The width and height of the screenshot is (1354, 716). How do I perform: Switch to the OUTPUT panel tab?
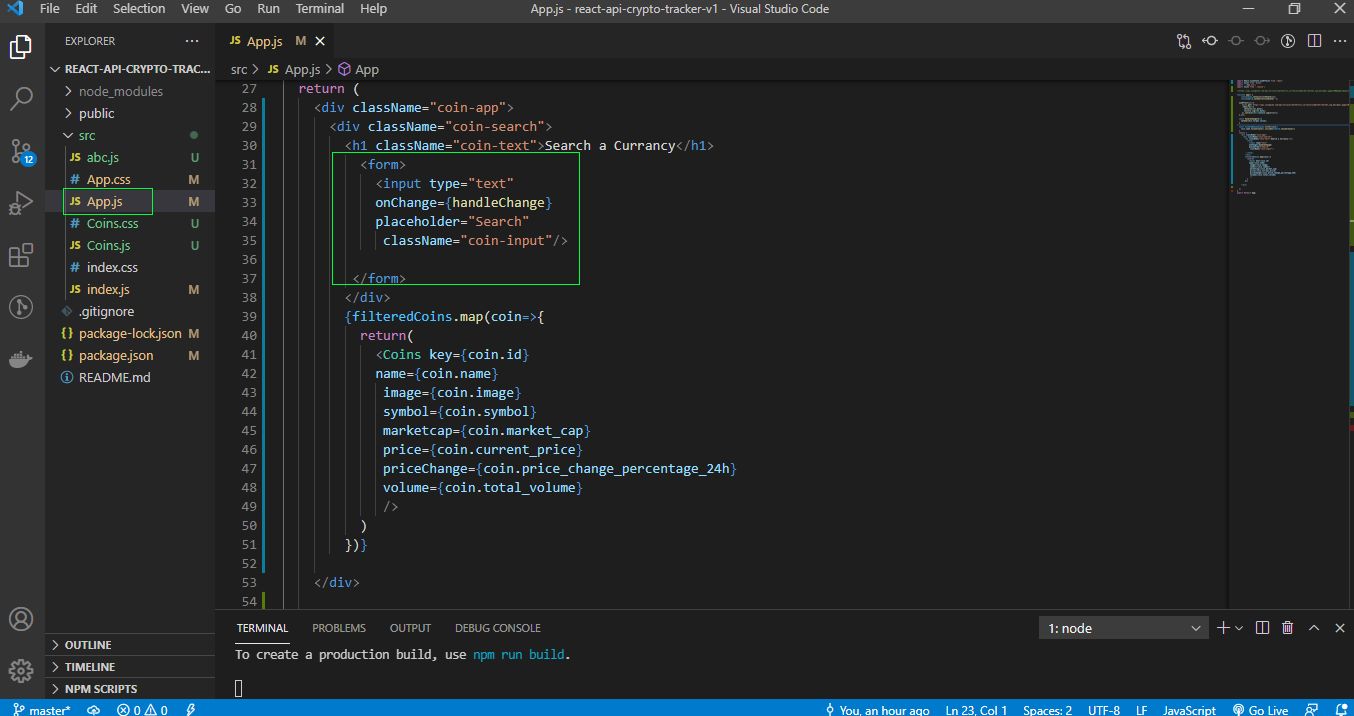coord(410,628)
